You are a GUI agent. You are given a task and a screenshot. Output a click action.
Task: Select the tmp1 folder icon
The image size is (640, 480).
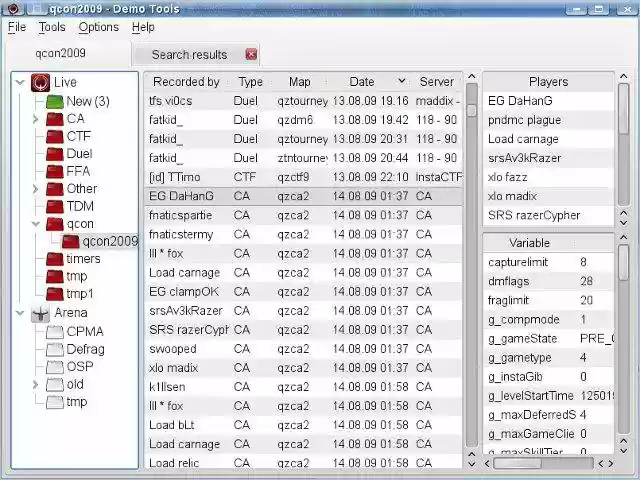[x=55, y=294]
